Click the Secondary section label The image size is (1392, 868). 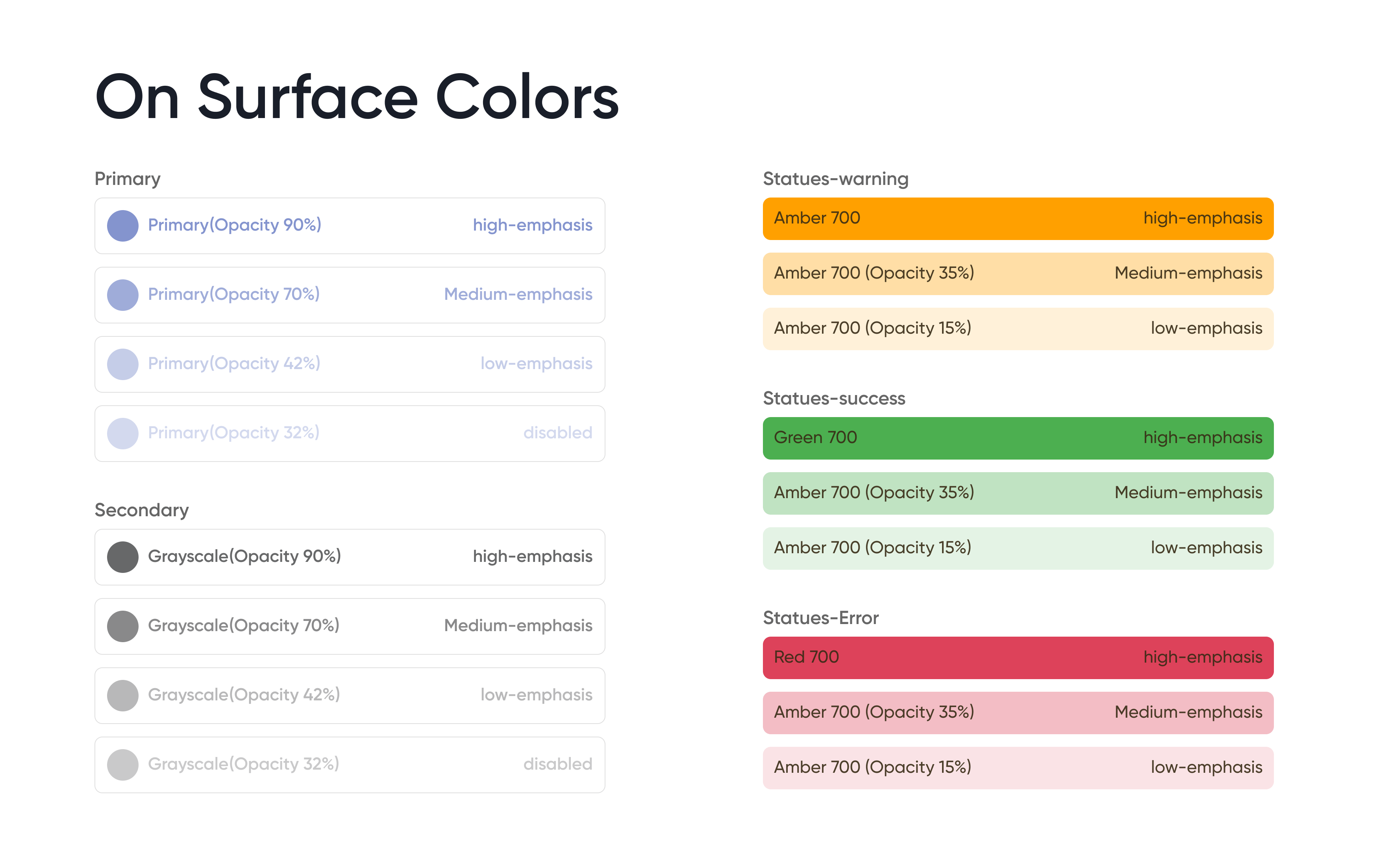[141, 510]
